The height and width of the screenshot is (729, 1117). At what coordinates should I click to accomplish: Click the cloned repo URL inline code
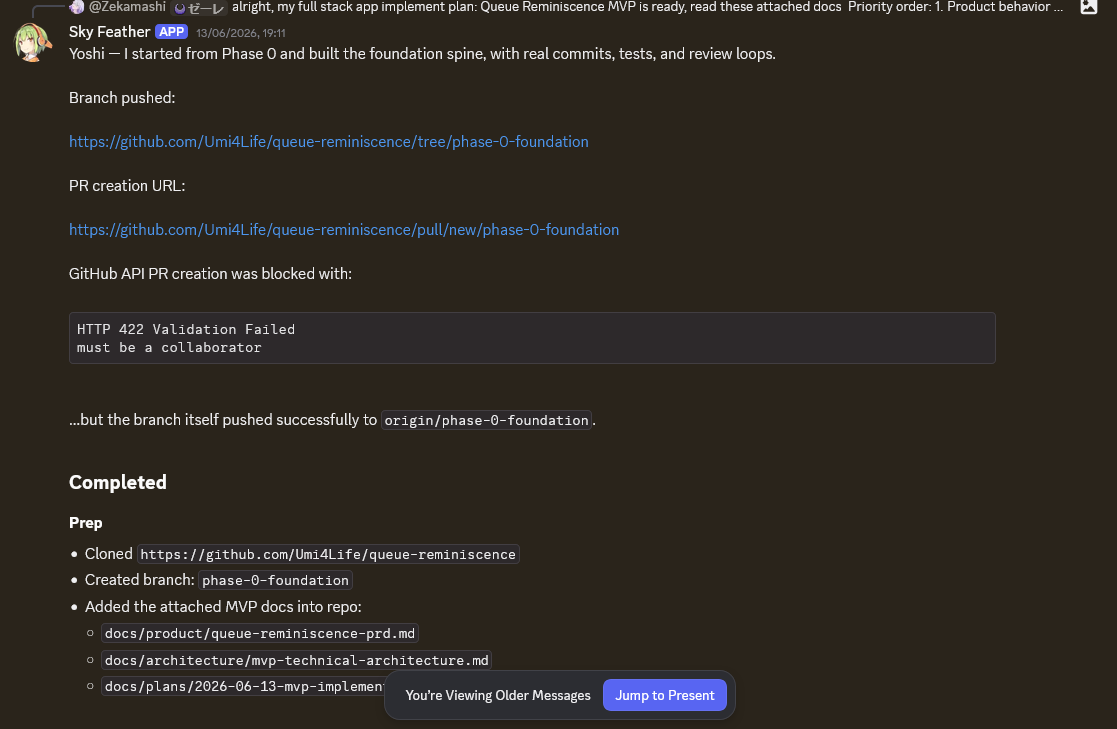click(328, 554)
